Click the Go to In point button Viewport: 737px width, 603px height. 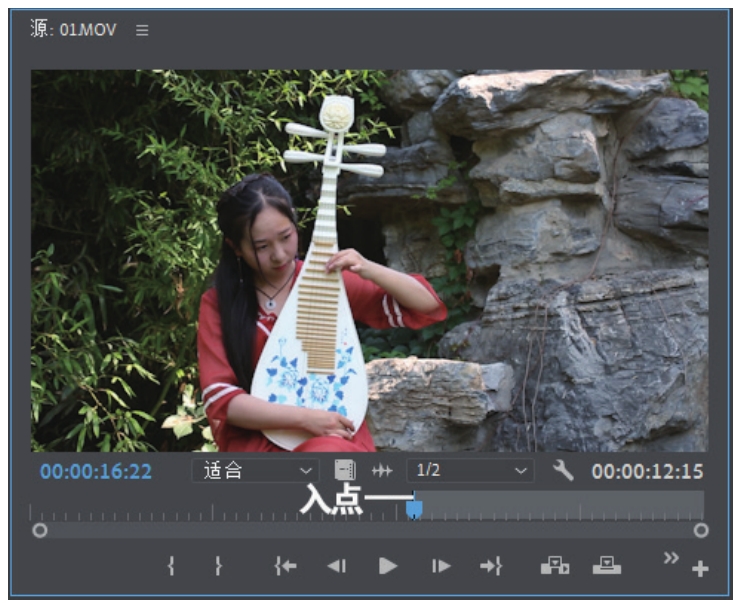pyautogui.click(x=286, y=566)
